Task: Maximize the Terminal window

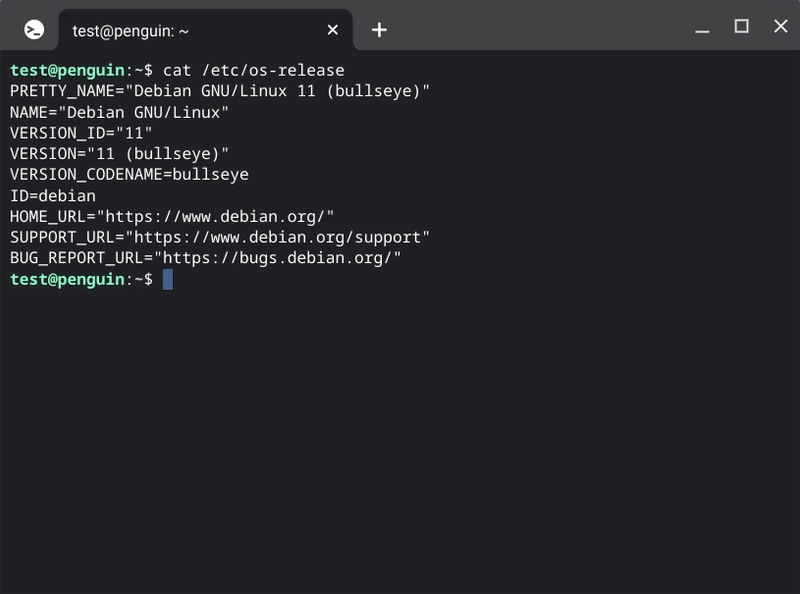Action: pyautogui.click(x=741, y=26)
